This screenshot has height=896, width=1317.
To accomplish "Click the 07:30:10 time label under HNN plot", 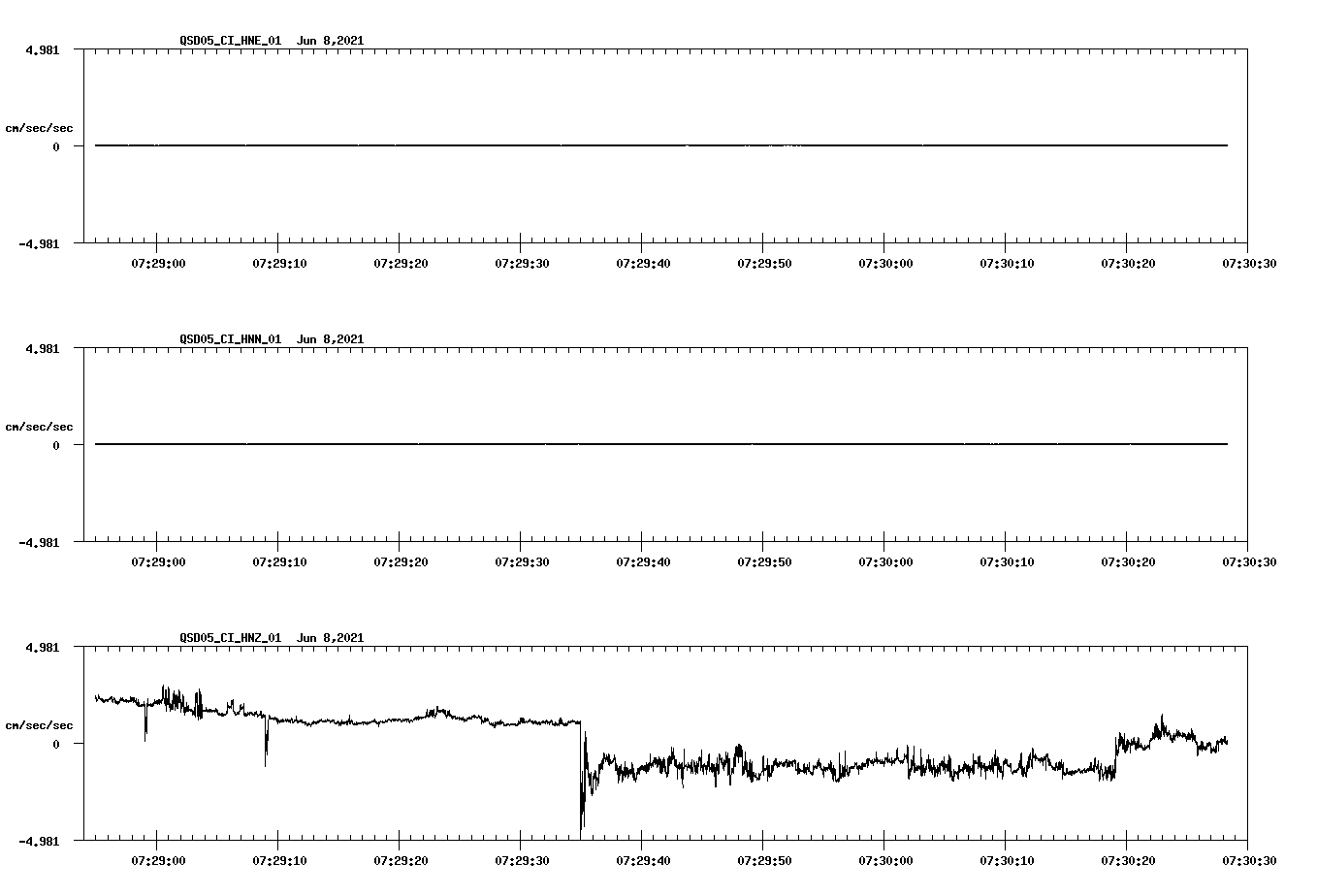I will click(x=1007, y=561).
